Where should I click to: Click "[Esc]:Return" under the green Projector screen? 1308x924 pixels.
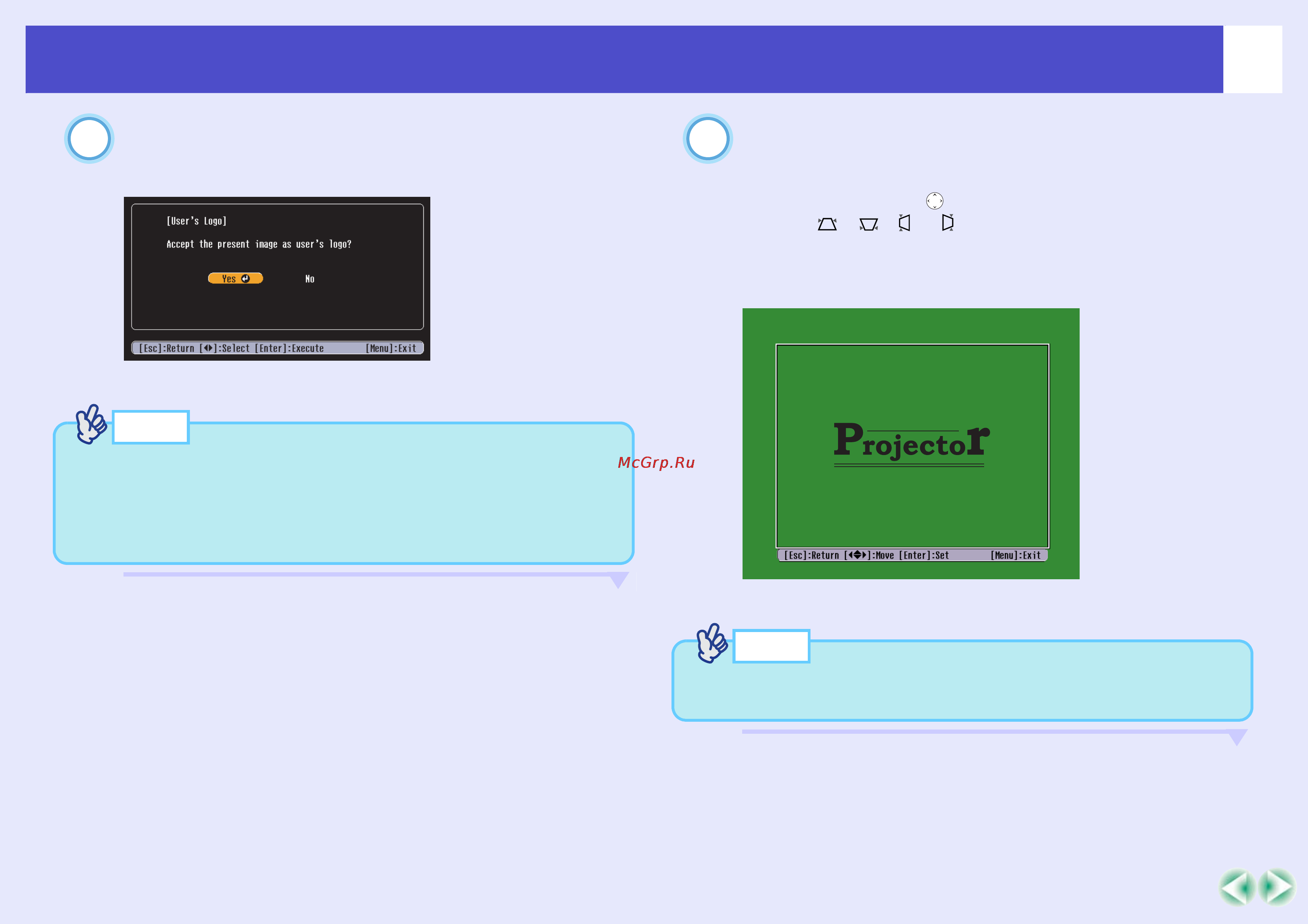pyautogui.click(x=812, y=556)
